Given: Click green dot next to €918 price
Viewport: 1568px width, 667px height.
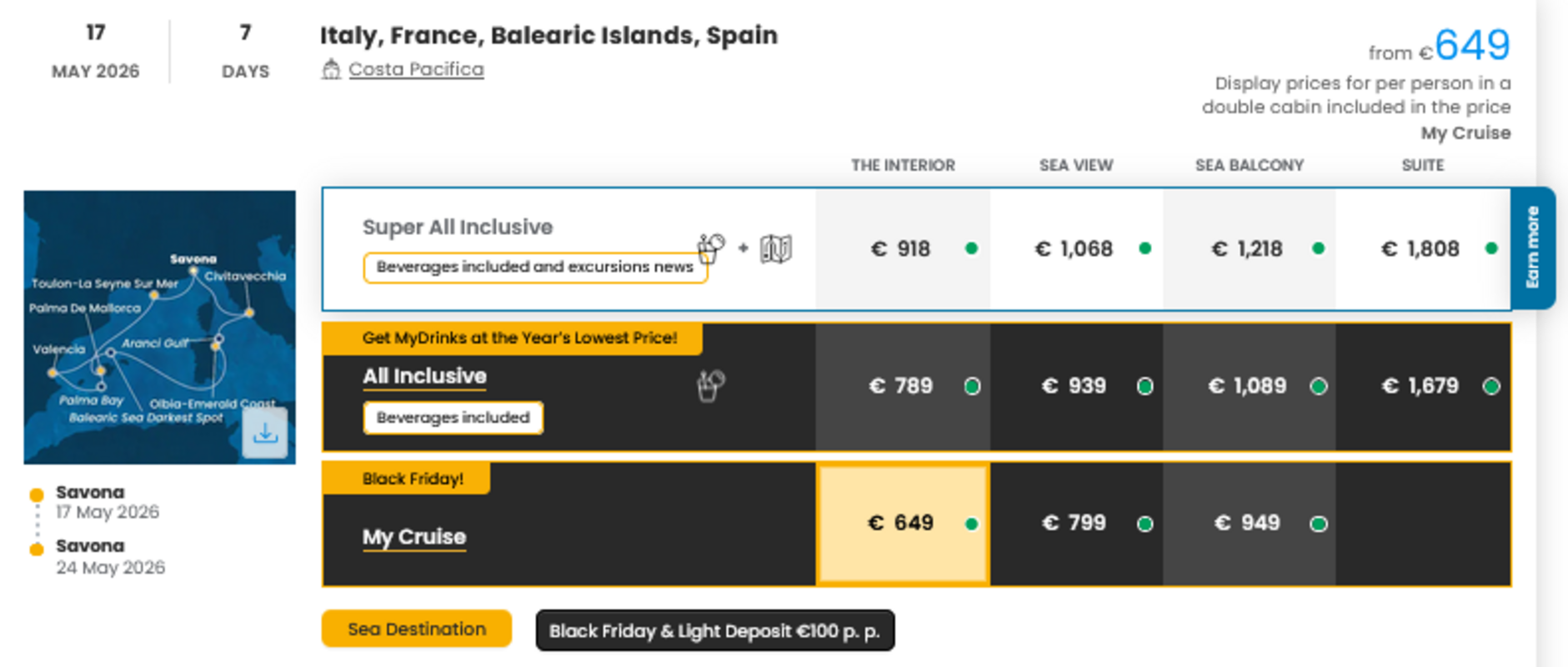Looking at the screenshot, I should coord(971,248).
